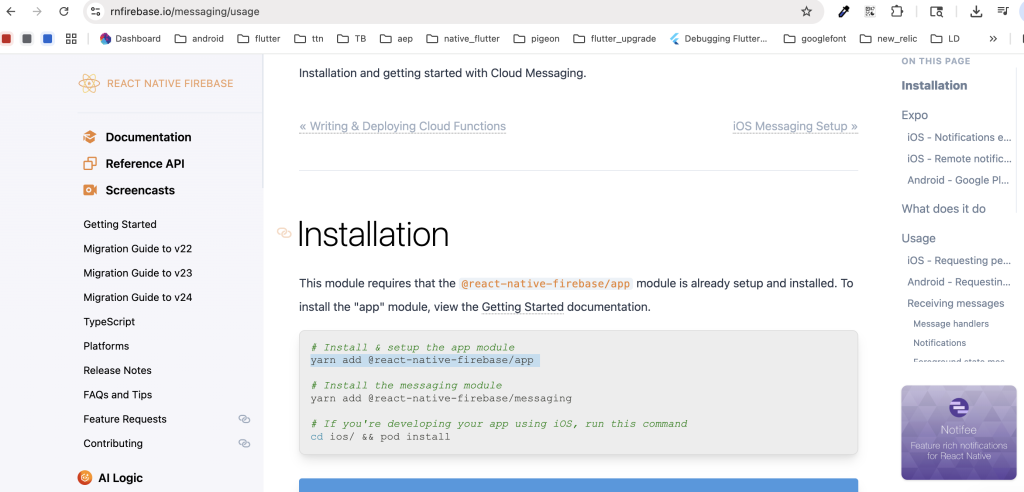The width and height of the screenshot is (1024, 492).
Task: Open Migration Guide to v24
Action: tap(138, 297)
